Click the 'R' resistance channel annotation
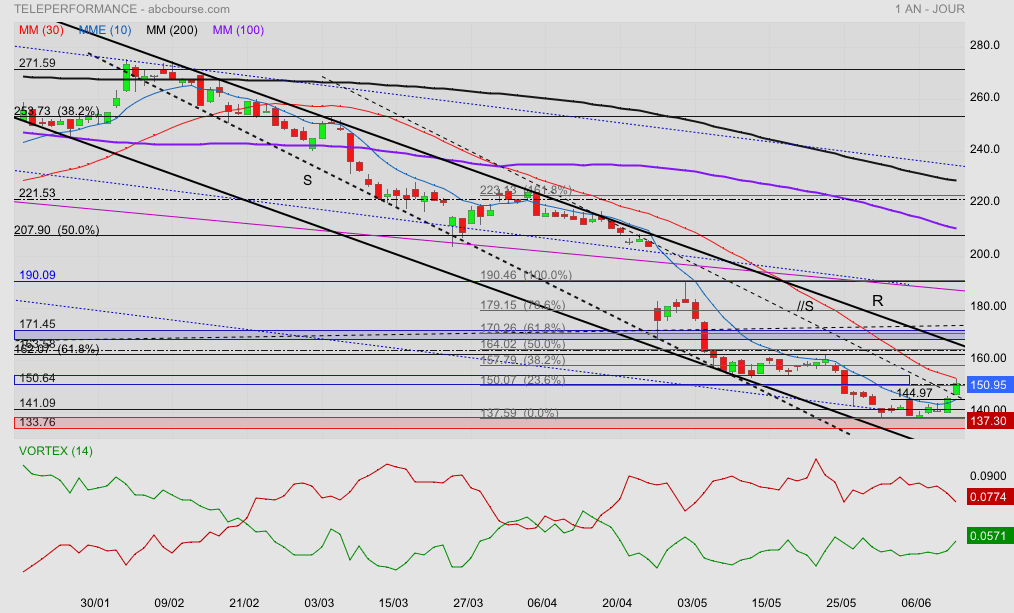 coord(878,301)
